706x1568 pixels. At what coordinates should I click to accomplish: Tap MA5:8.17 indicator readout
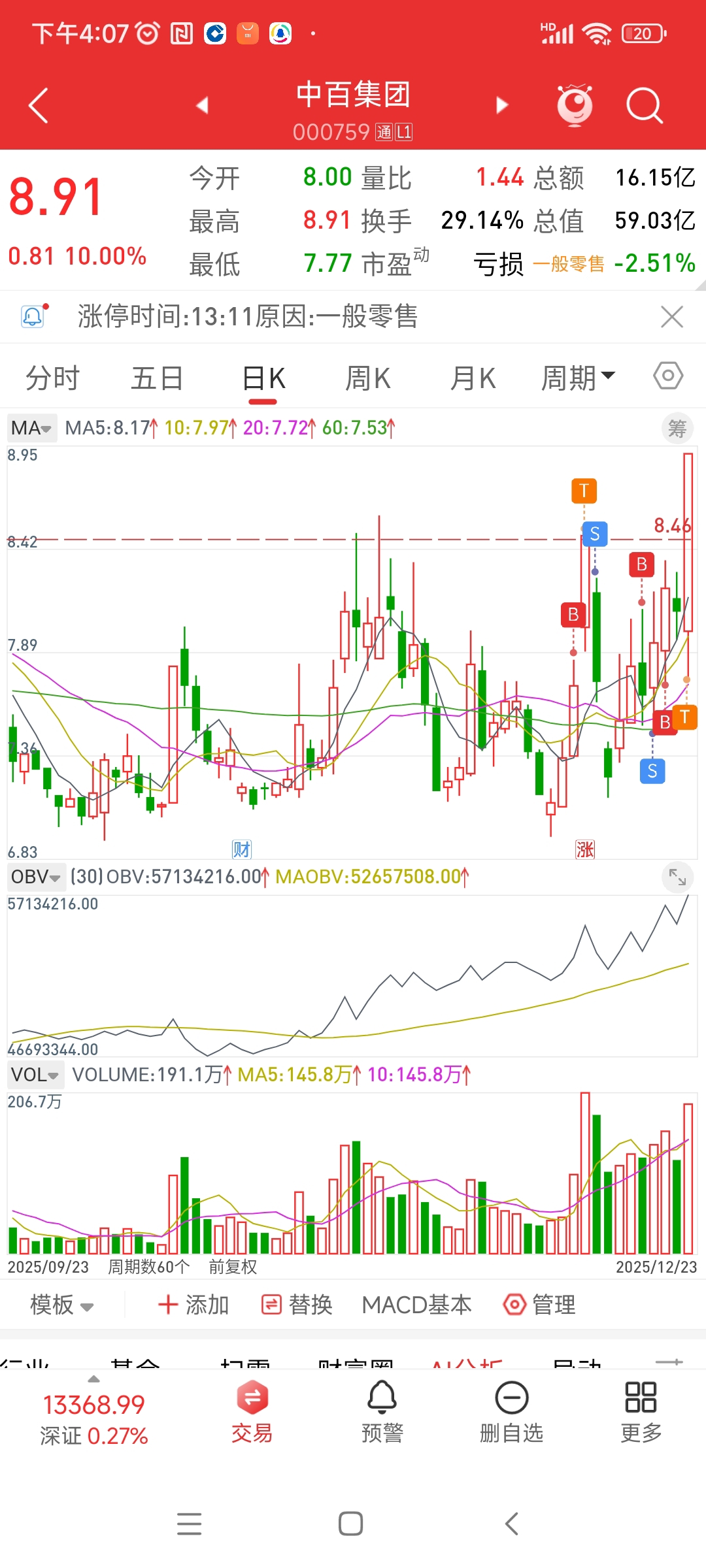click(x=111, y=428)
